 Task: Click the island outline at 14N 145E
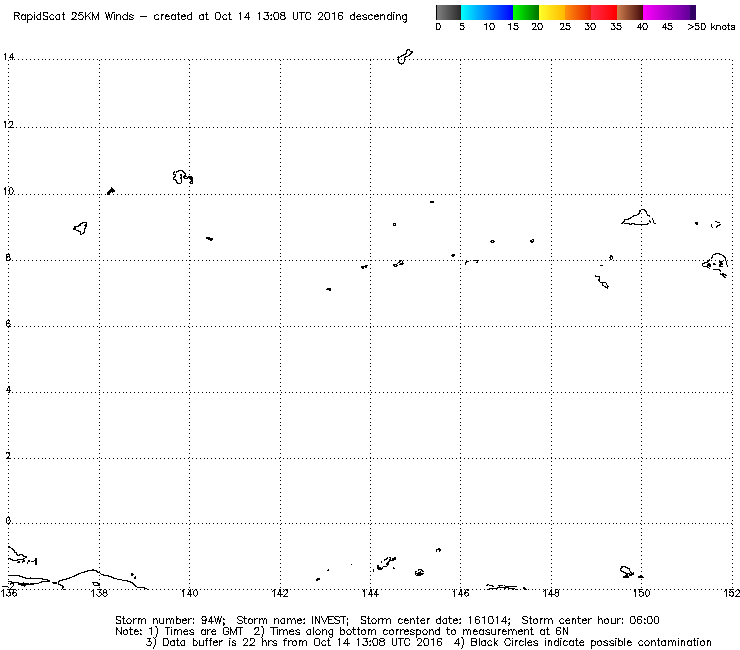(x=405, y=57)
